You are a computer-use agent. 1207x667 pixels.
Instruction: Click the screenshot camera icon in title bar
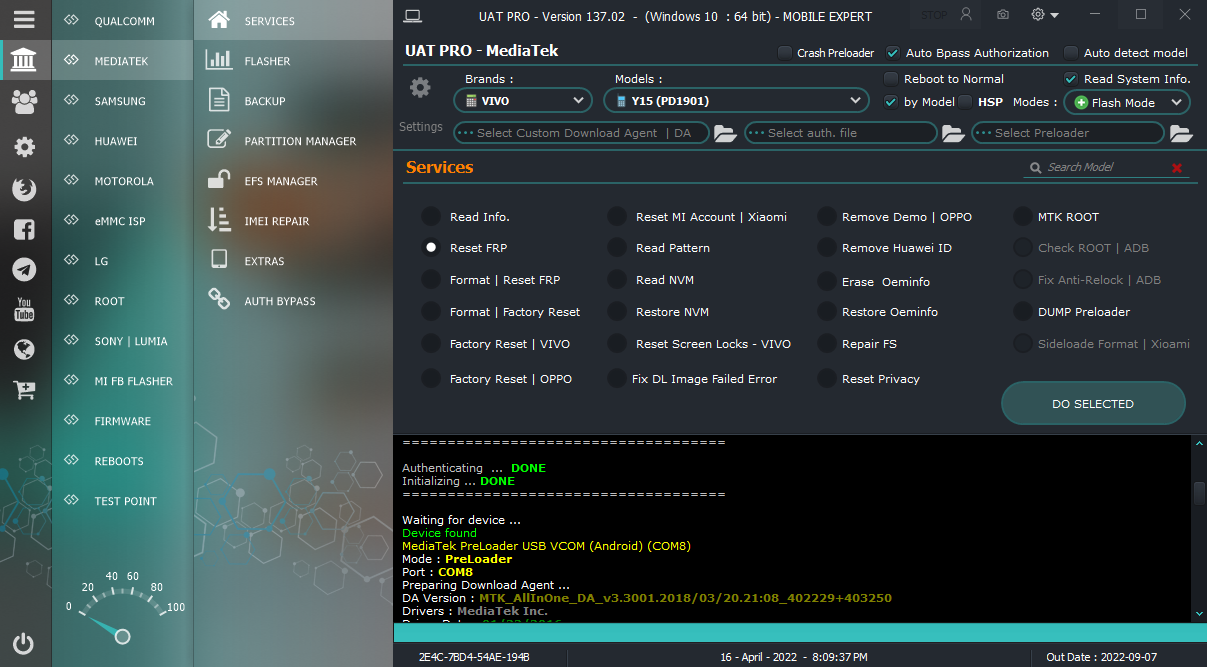pos(1003,15)
